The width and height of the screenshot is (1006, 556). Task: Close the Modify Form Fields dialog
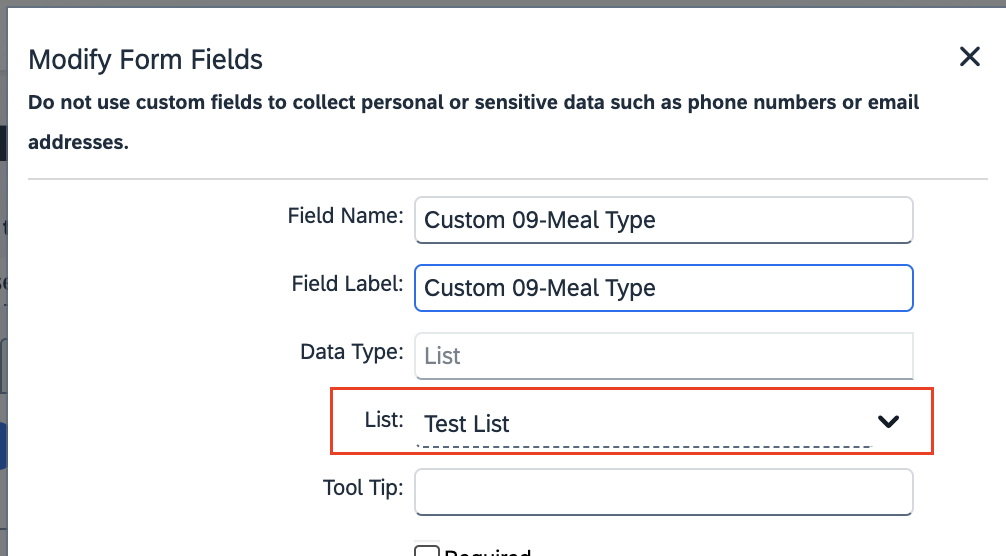969,57
